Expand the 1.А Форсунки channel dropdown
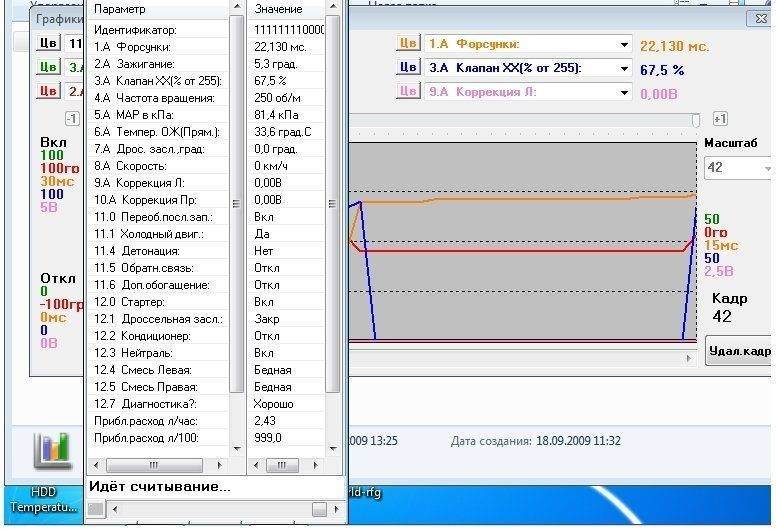 pos(624,45)
